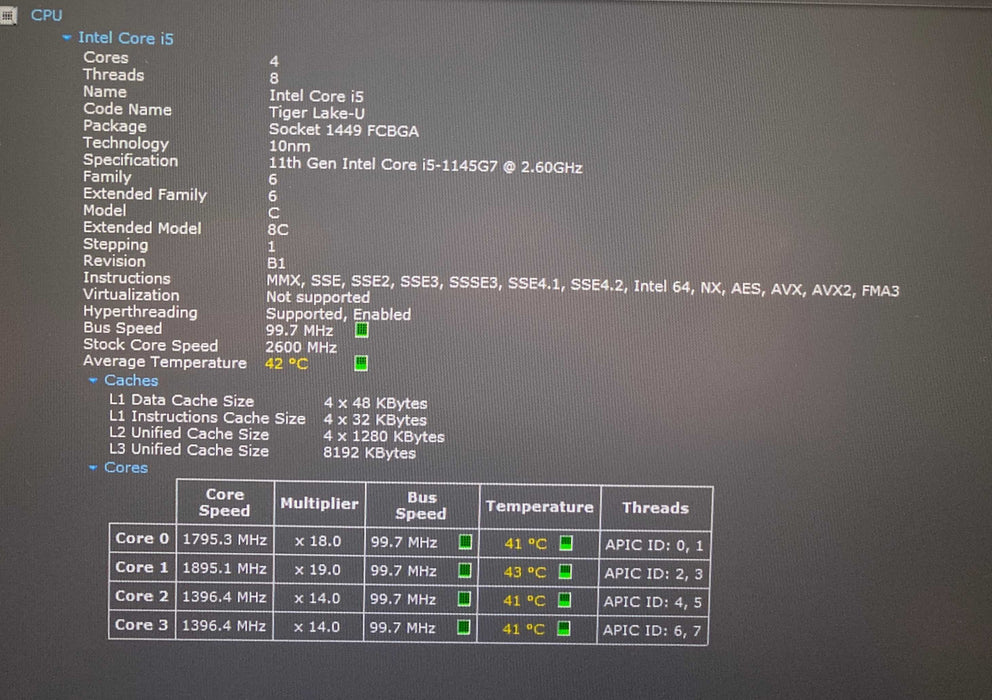Click the L1 Data Cache Size label
Screen dimensions: 992x700
182,401
